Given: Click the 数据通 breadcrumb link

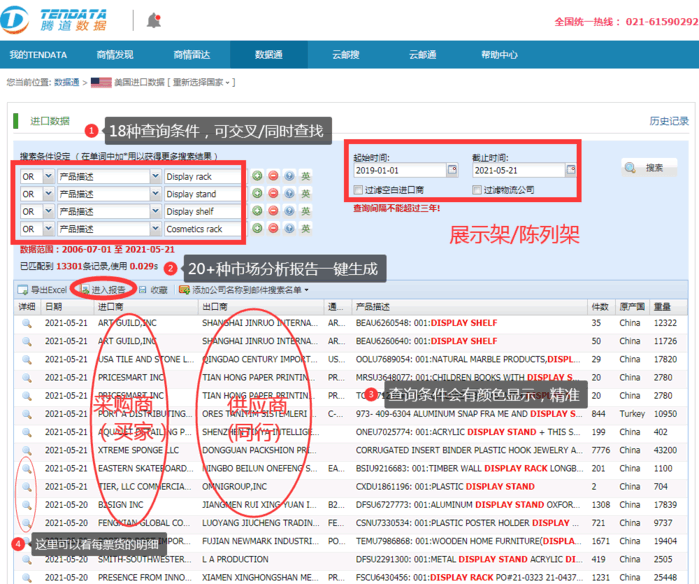Looking at the screenshot, I should [66, 82].
